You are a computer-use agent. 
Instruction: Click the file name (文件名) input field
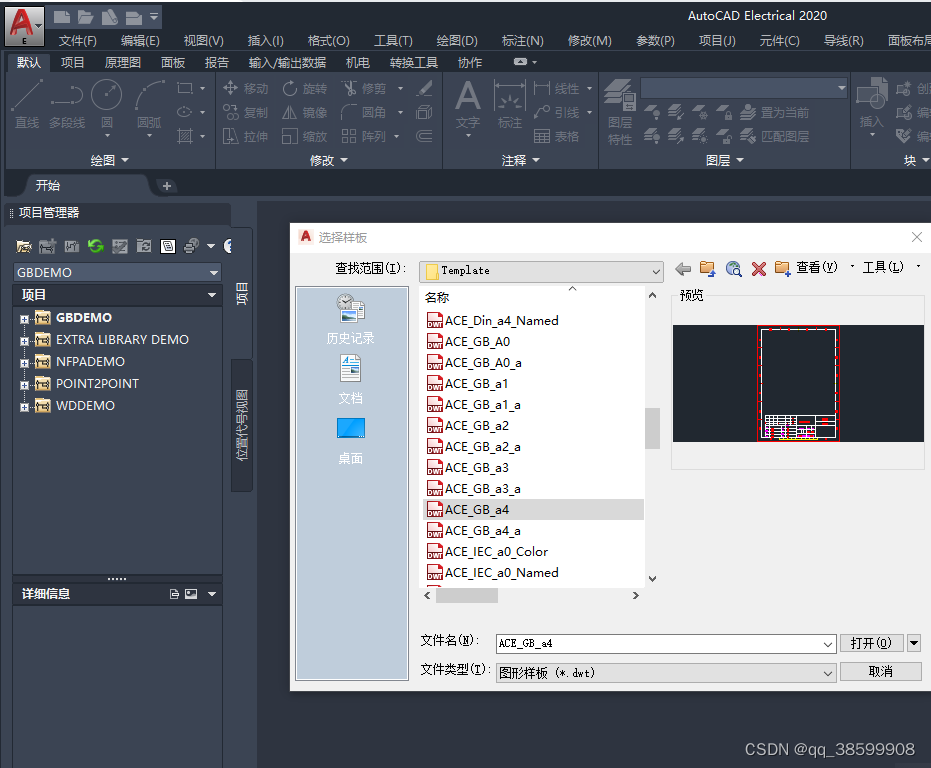pyautogui.click(x=666, y=643)
